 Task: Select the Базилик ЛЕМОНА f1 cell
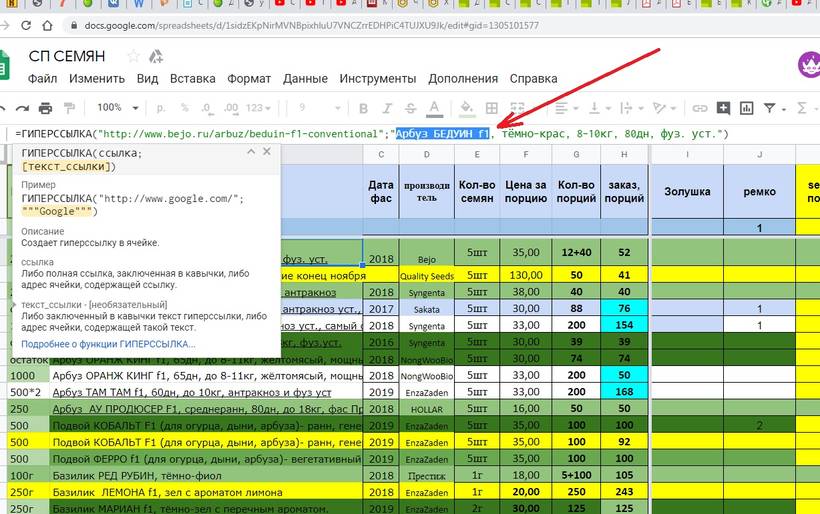[206, 492]
